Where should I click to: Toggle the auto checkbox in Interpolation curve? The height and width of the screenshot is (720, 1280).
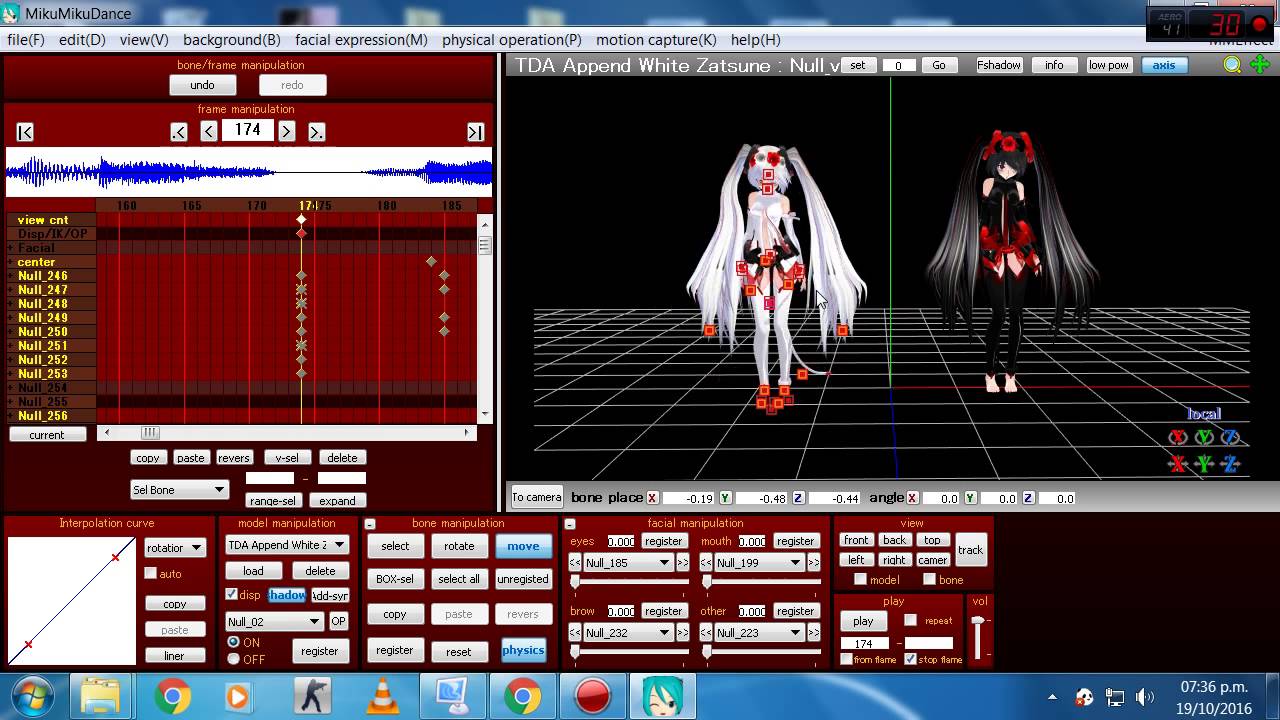pyautogui.click(x=151, y=573)
